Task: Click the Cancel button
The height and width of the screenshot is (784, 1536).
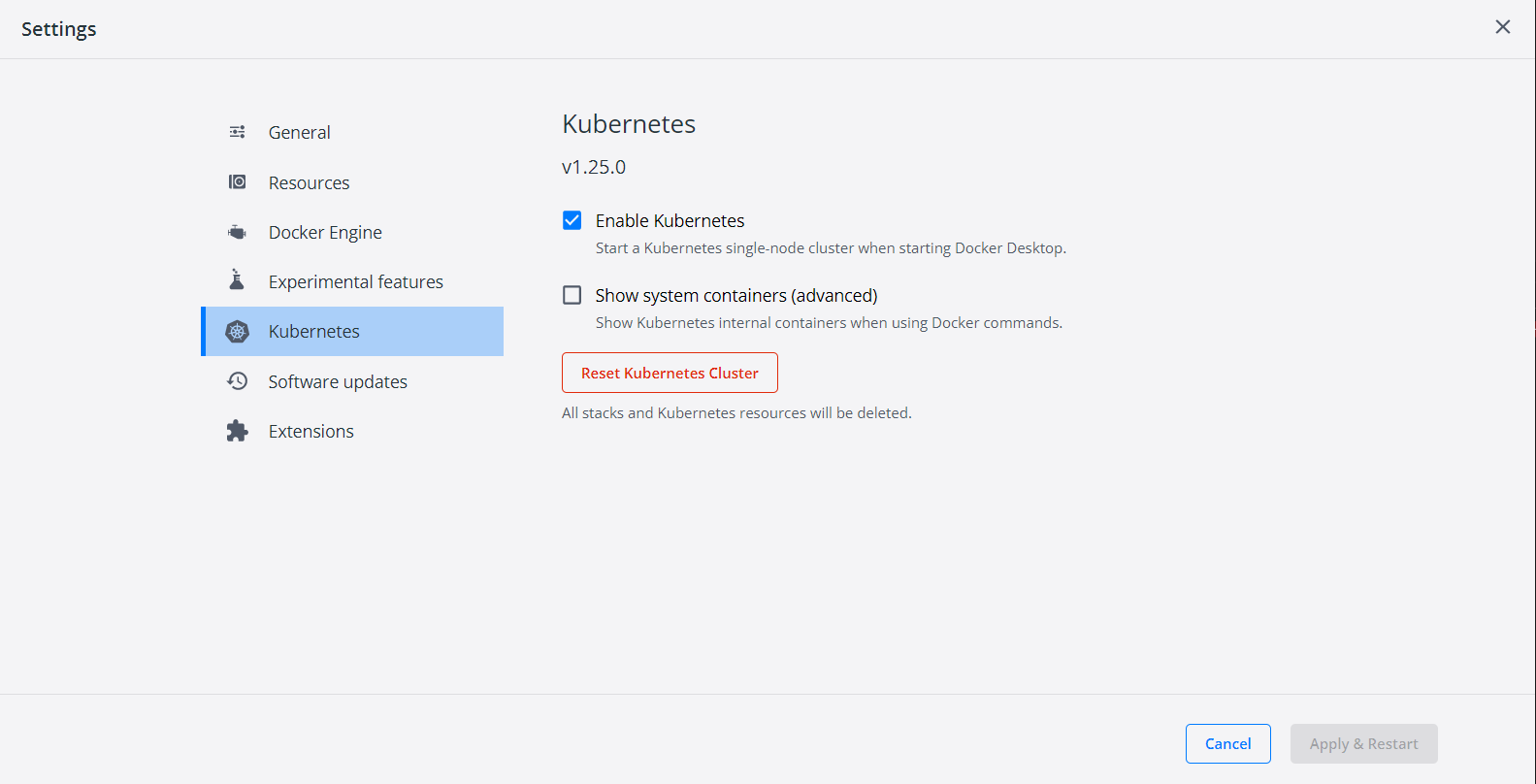Action: tap(1227, 743)
